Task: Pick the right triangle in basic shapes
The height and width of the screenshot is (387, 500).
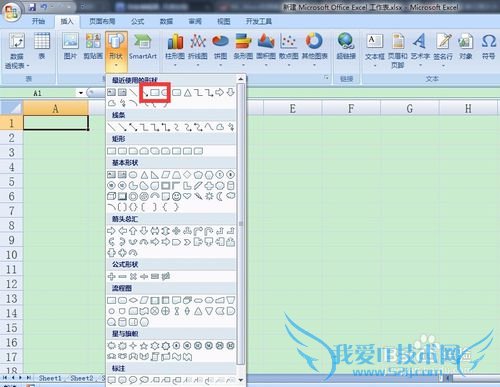Action: [x=155, y=174]
